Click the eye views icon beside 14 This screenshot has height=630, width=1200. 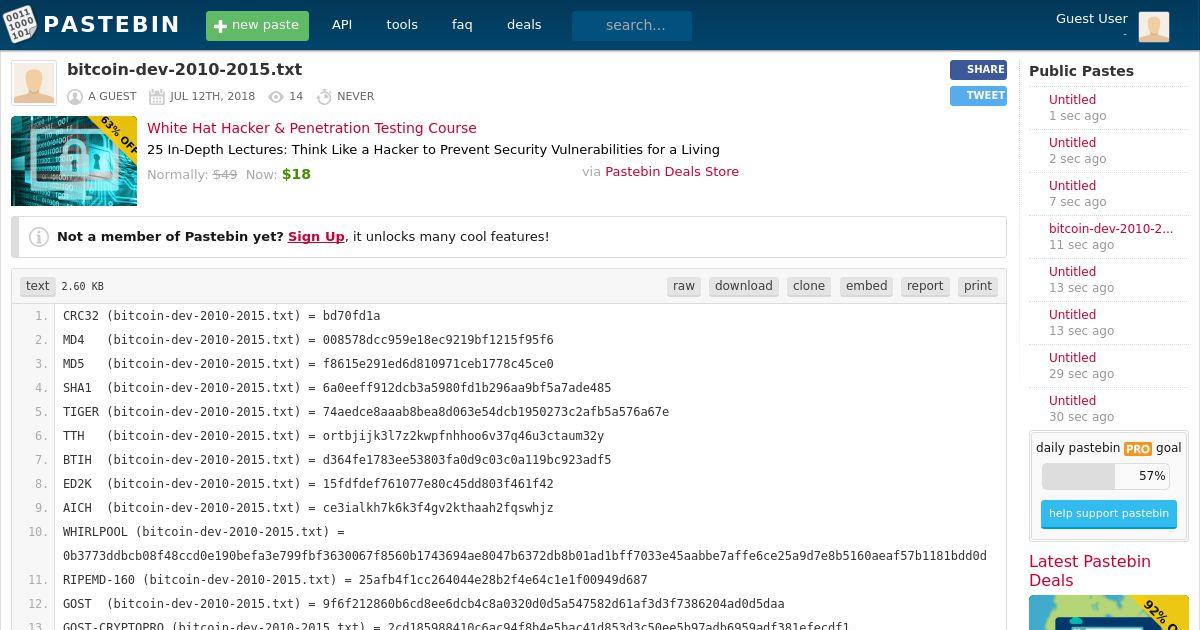click(276, 97)
